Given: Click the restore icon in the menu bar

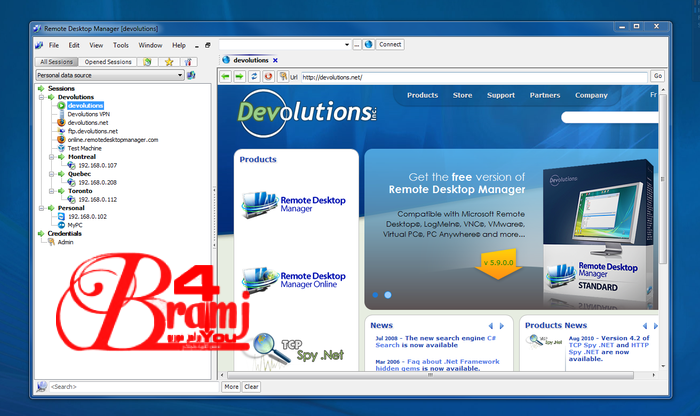Looking at the screenshot, I should 208,46.
